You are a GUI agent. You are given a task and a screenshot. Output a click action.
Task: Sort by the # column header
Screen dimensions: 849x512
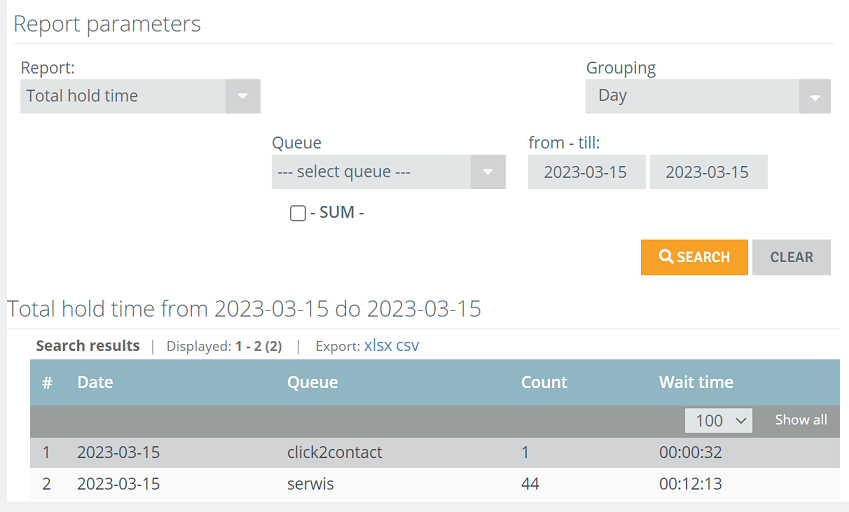click(47, 383)
